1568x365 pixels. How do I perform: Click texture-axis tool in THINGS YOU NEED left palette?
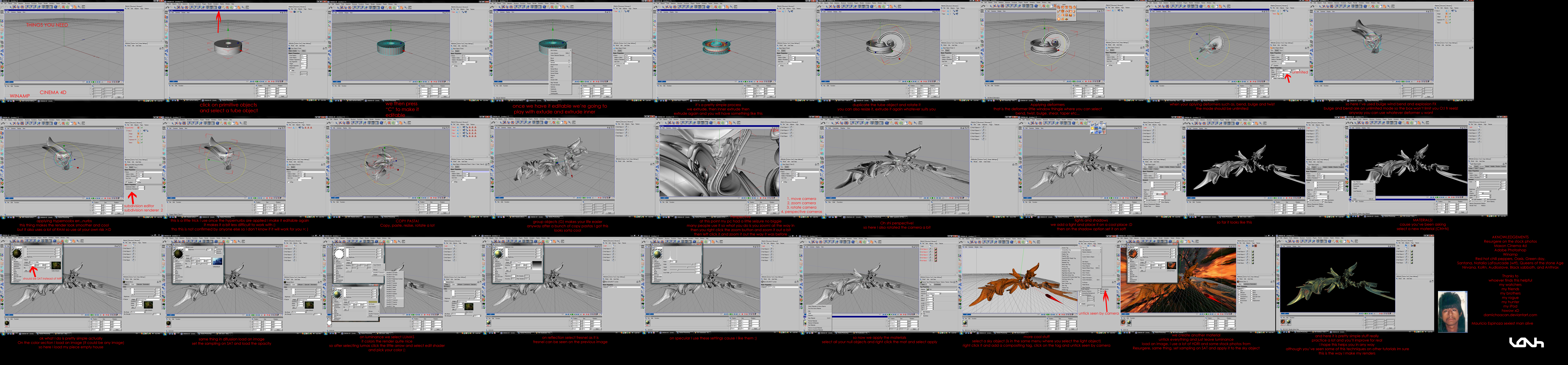pyautogui.click(x=2, y=46)
